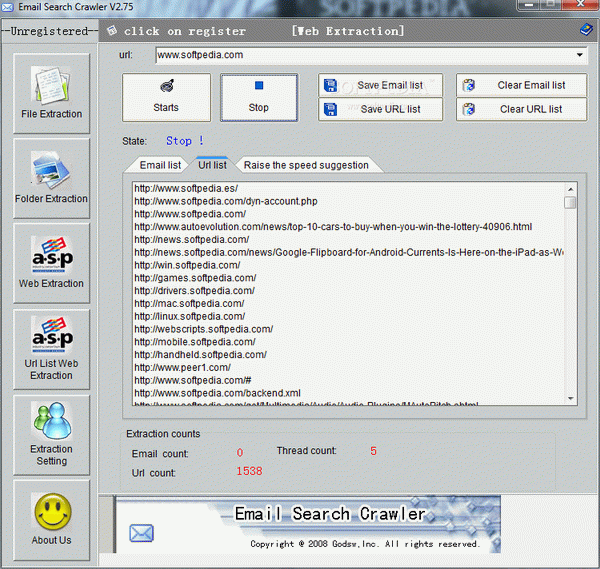Screen dimensions: 600x569
Task: Click url list scroll down arrow
Action: (x=570, y=398)
